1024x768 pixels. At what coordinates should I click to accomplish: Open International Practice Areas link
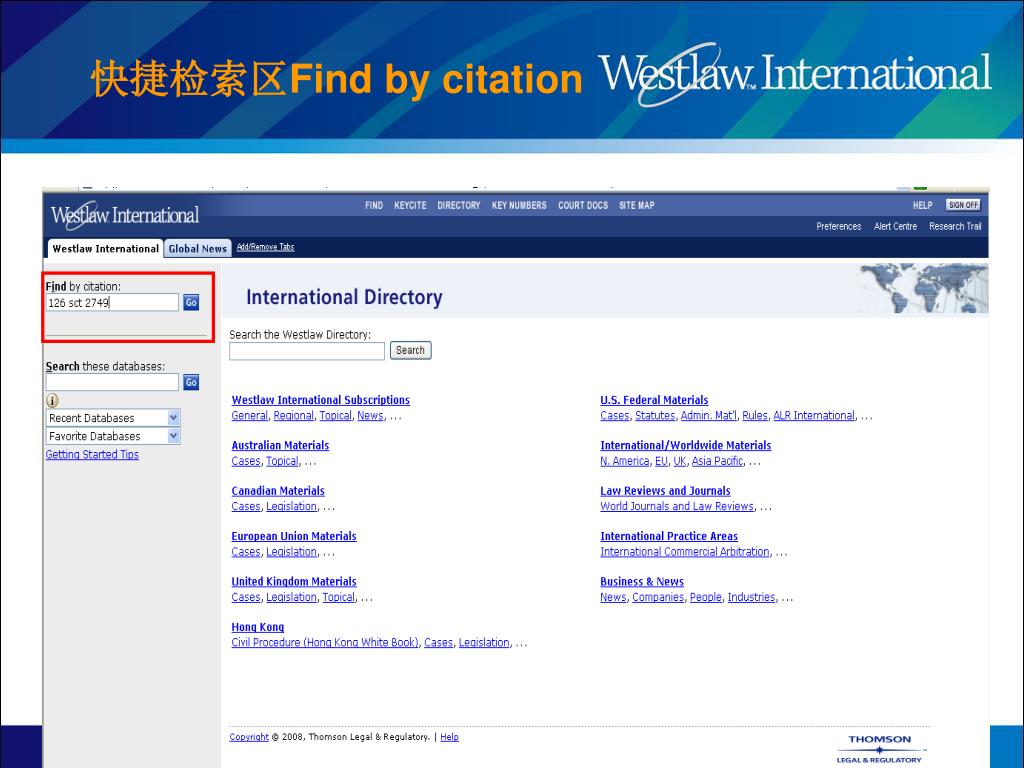pyautogui.click(x=669, y=536)
